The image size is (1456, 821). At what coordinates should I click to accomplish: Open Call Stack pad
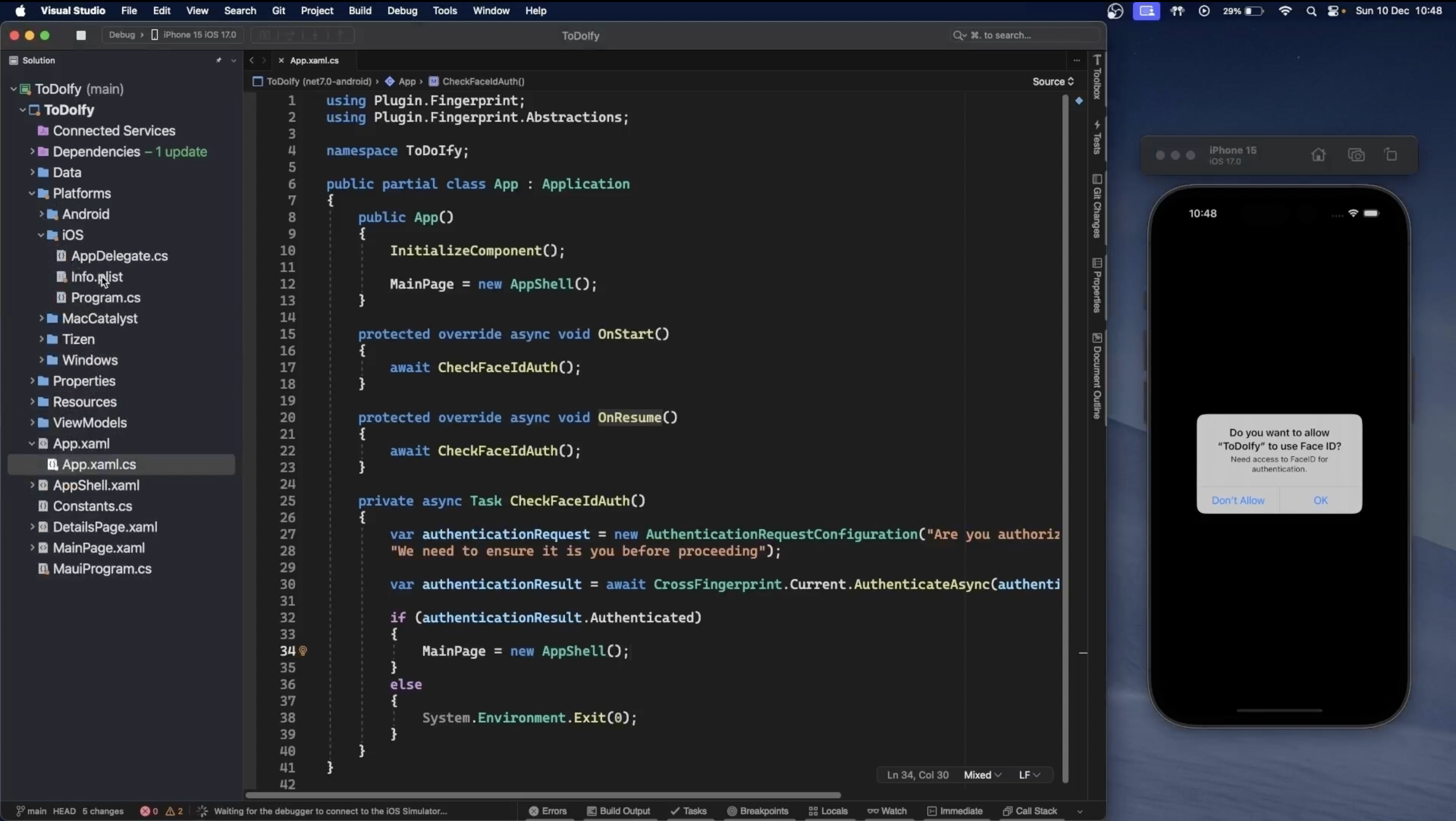click(x=1029, y=811)
